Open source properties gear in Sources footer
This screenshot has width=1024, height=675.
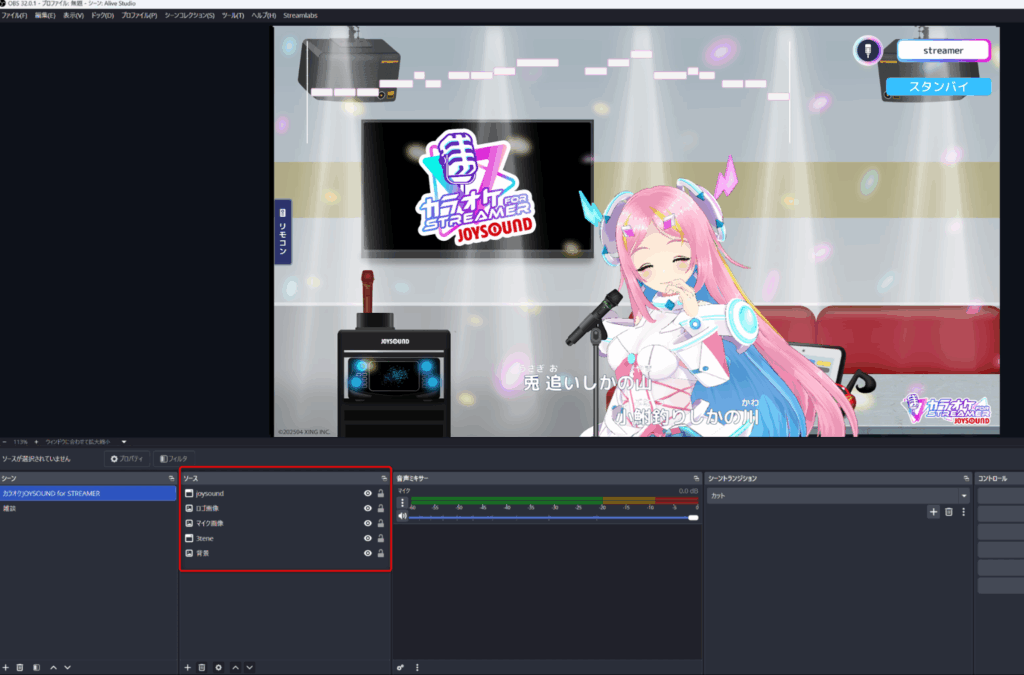tap(218, 667)
